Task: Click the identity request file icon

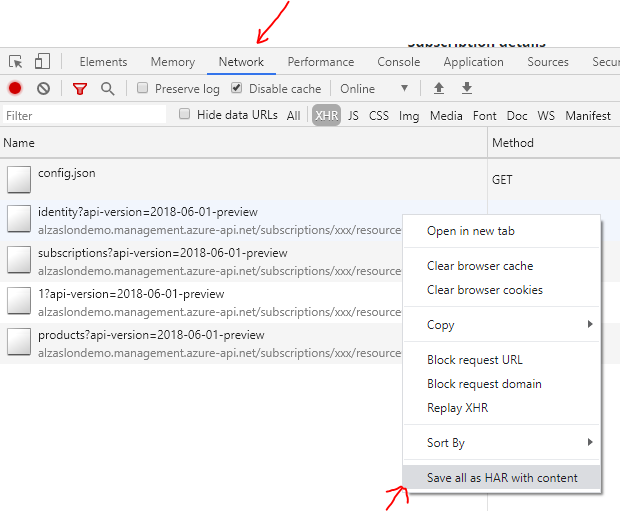Action: [x=19, y=218]
